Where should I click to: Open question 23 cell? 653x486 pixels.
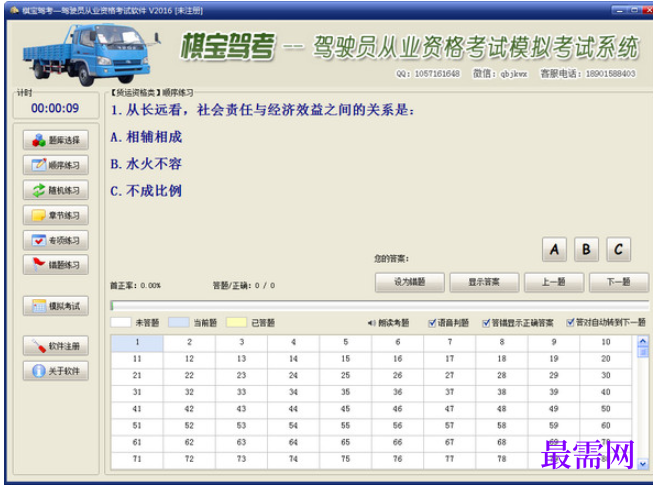[241, 376]
